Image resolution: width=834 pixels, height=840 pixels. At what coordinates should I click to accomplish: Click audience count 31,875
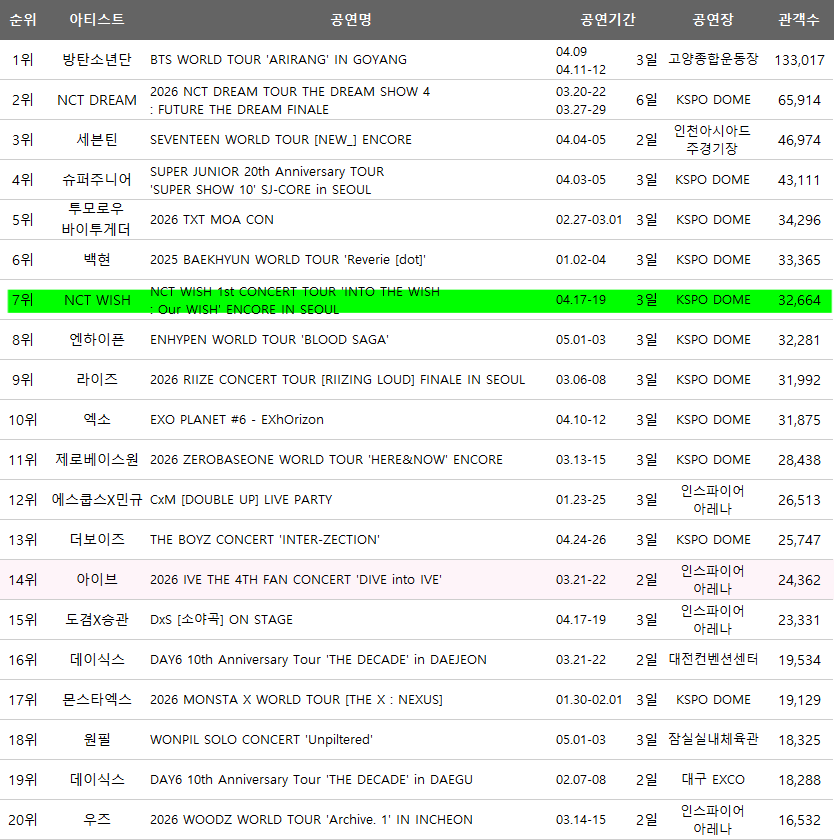[799, 420]
